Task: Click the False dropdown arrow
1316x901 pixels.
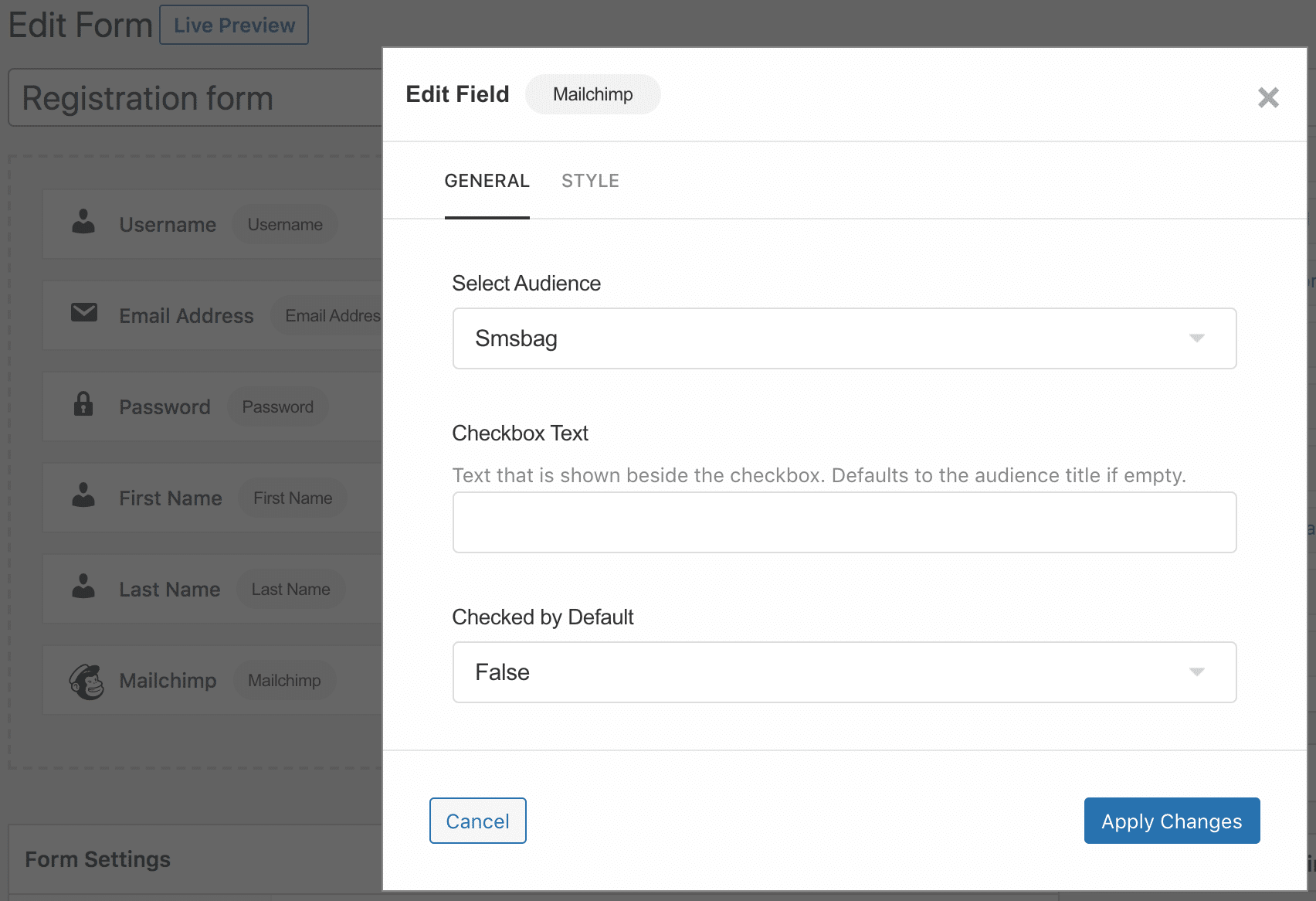Action: tap(1196, 672)
